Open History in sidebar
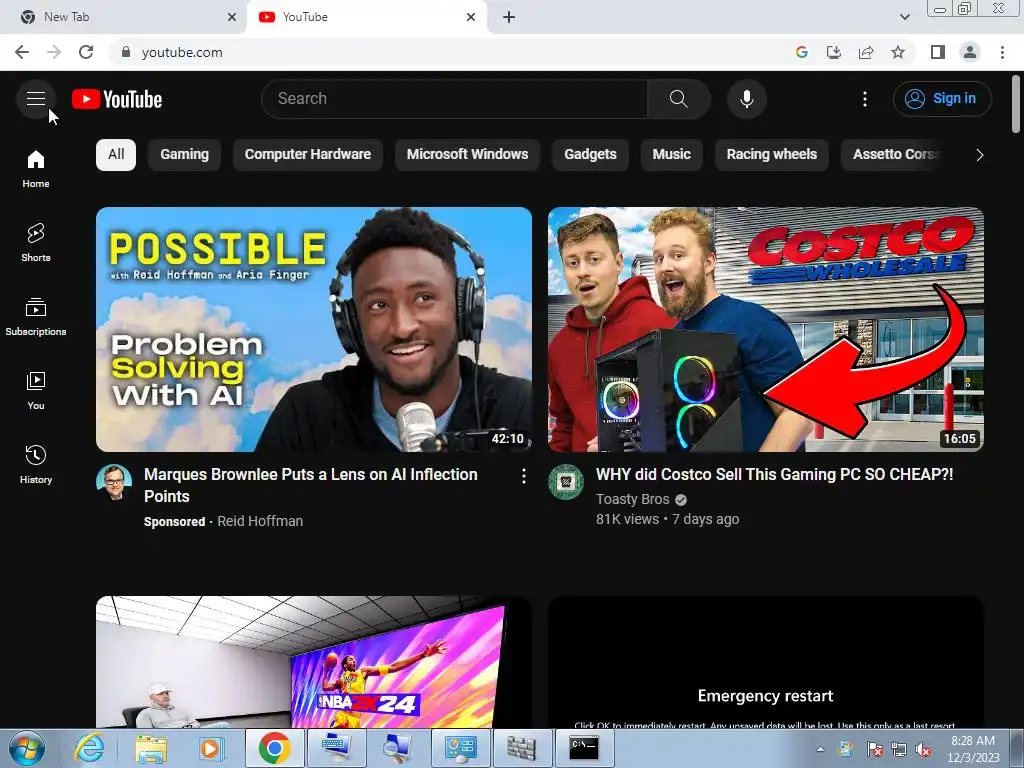1024x768 pixels. click(x=36, y=465)
